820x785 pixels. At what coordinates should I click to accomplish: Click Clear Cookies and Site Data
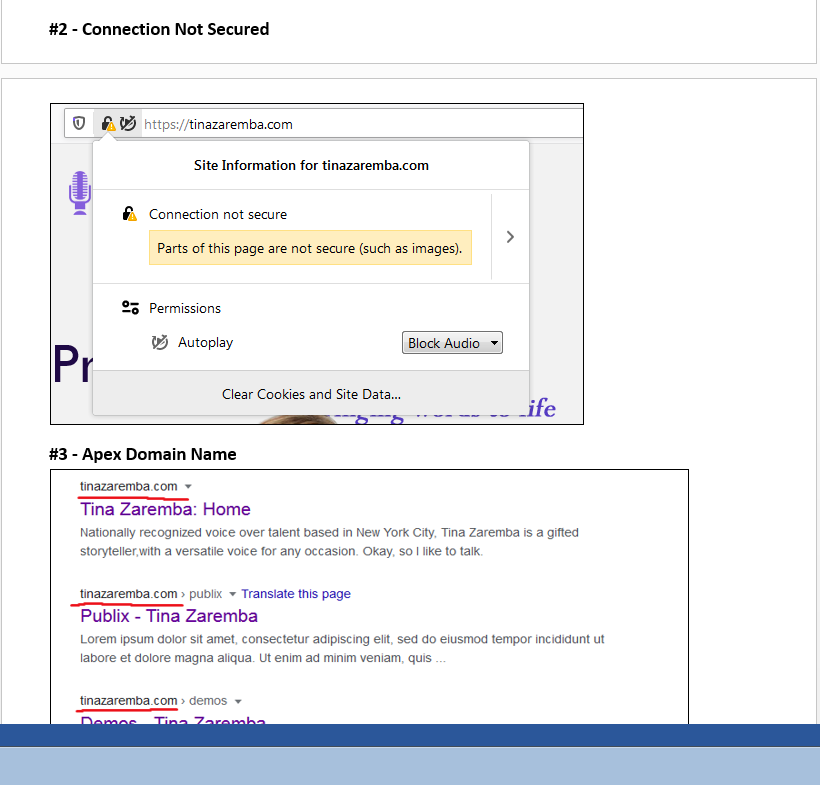pos(310,394)
